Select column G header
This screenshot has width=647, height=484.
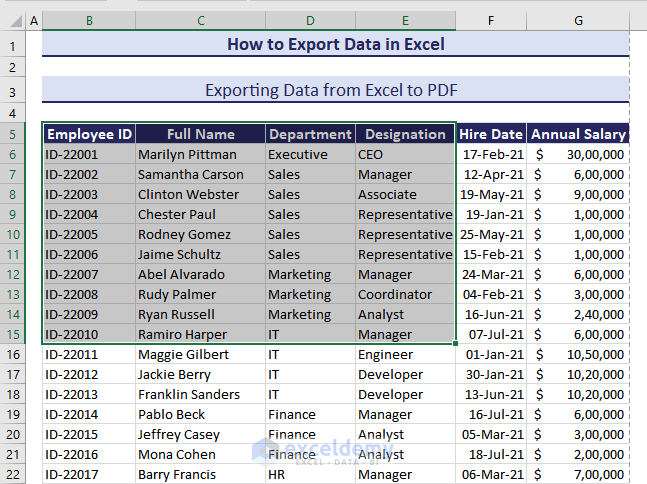click(x=579, y=21)
